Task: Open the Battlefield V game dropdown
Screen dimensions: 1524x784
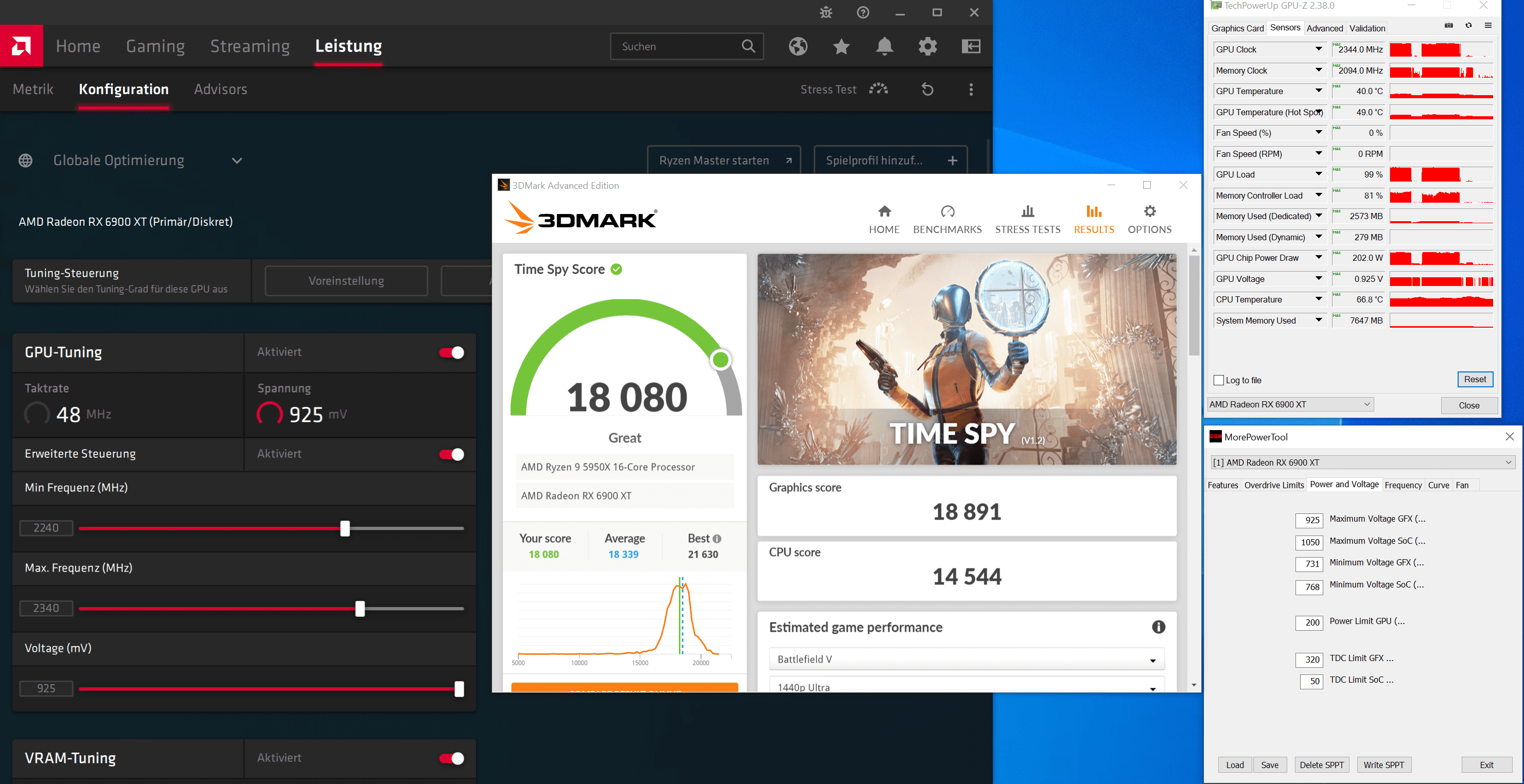Action: click(966, 658)
